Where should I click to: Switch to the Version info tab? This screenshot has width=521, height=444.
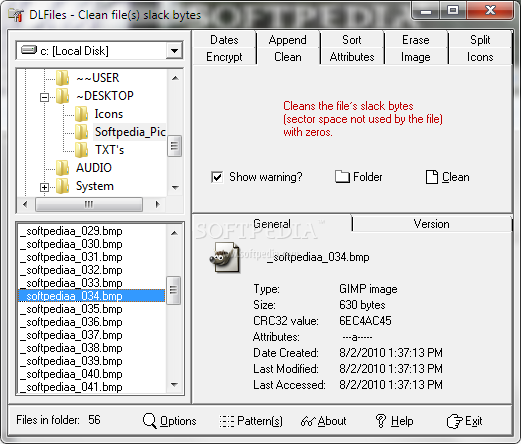click(432, 224)
